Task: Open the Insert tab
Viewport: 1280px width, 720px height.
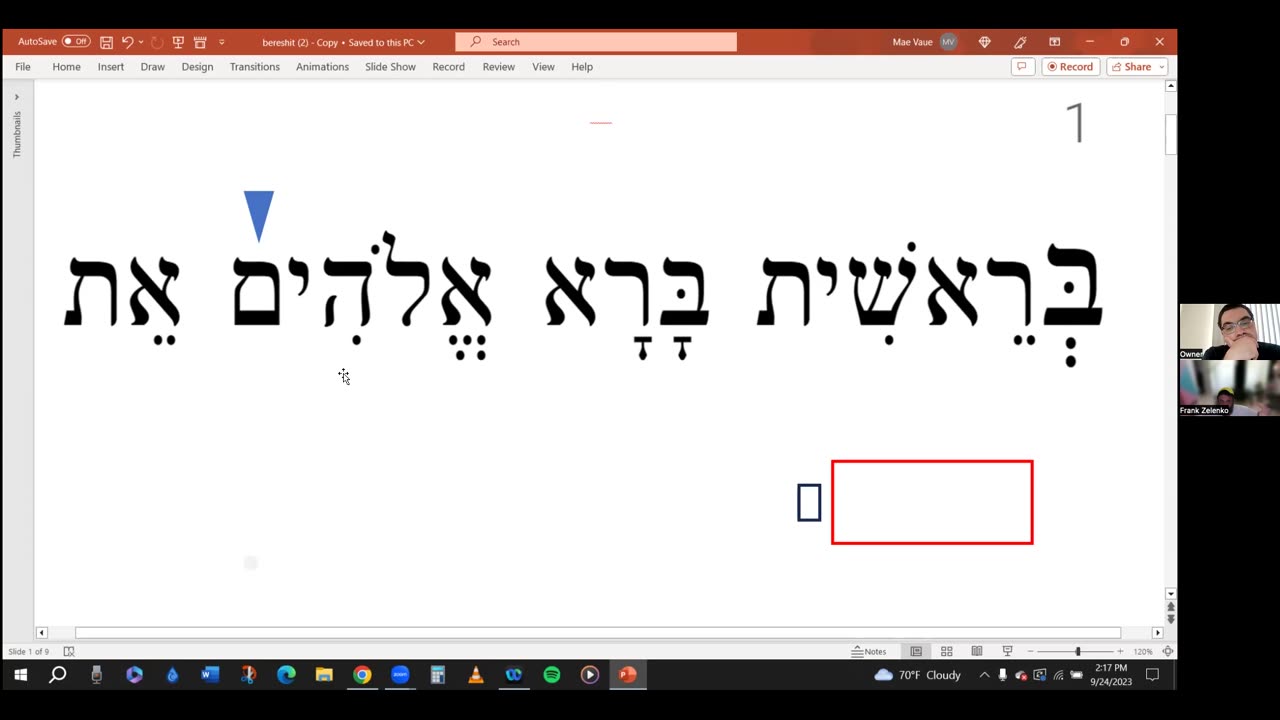Action: click(x=111, y=67)
